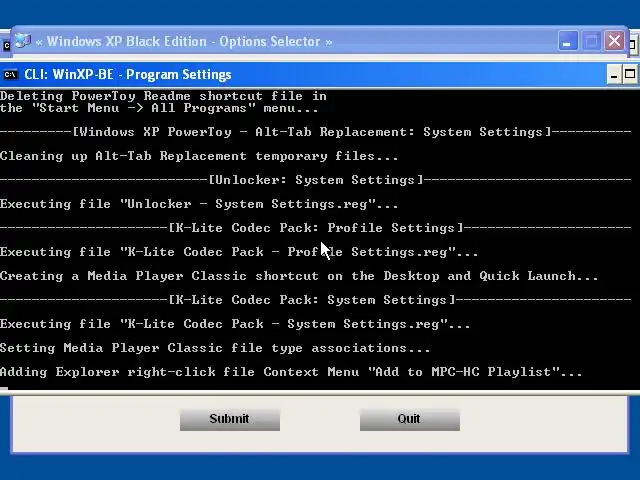This screenshot has width=640, height=480.
Task: Click the "Creating a Media Player Classic shortcut" line
Action: pyautogui.click(x=299, y=276)
